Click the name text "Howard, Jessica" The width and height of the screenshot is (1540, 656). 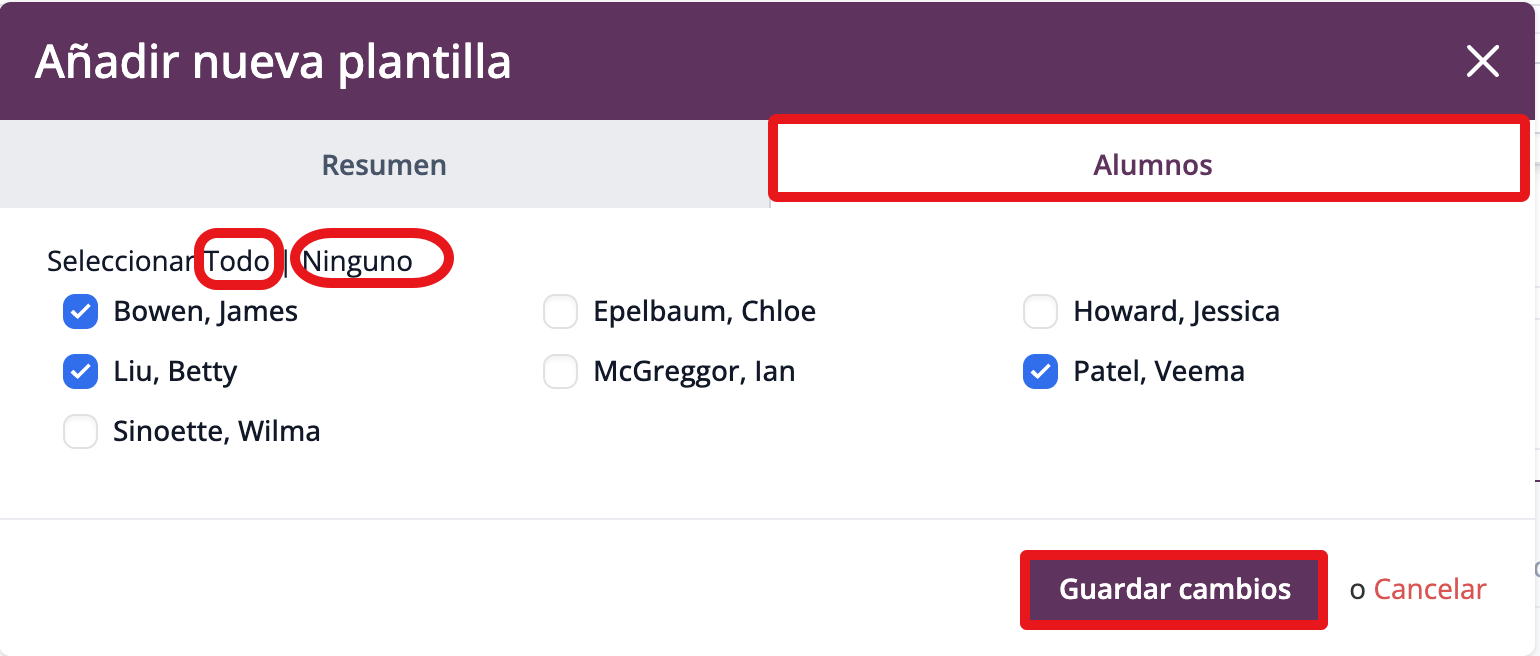pos(1176,312)
